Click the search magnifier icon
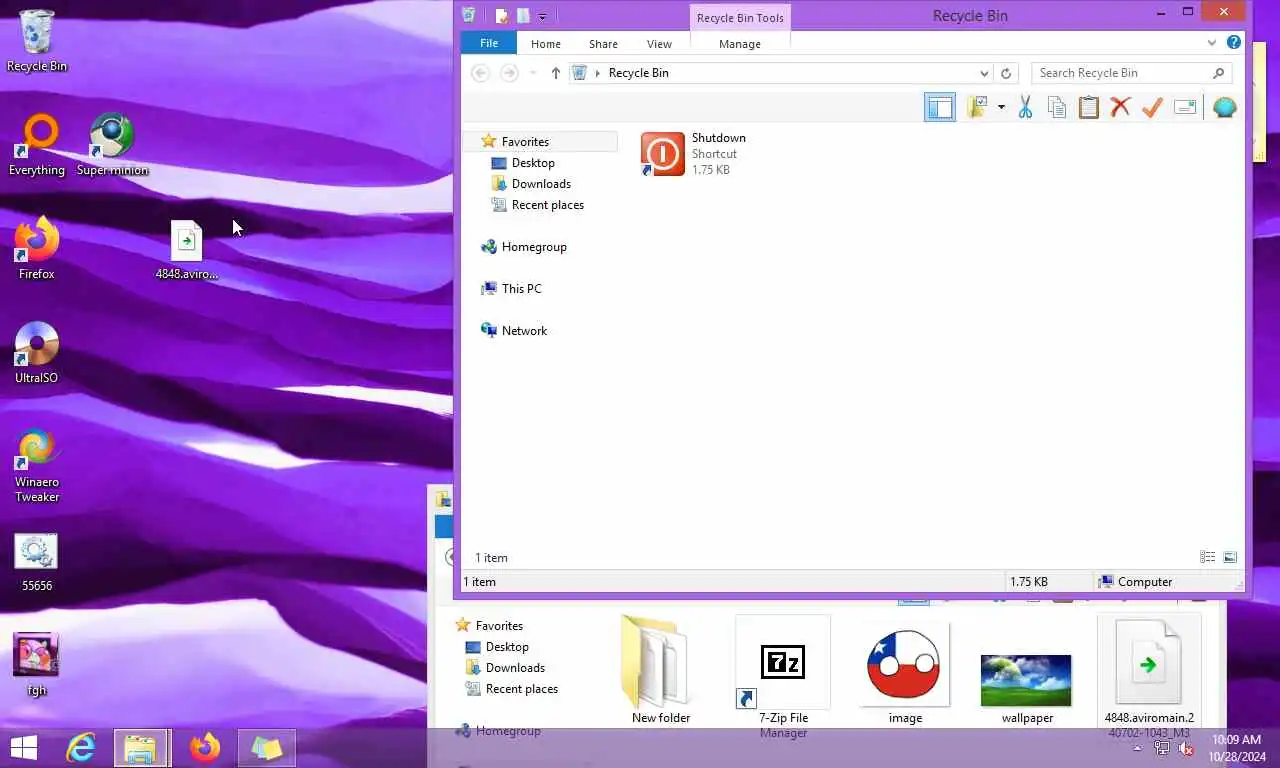 tap(1218, 73)
